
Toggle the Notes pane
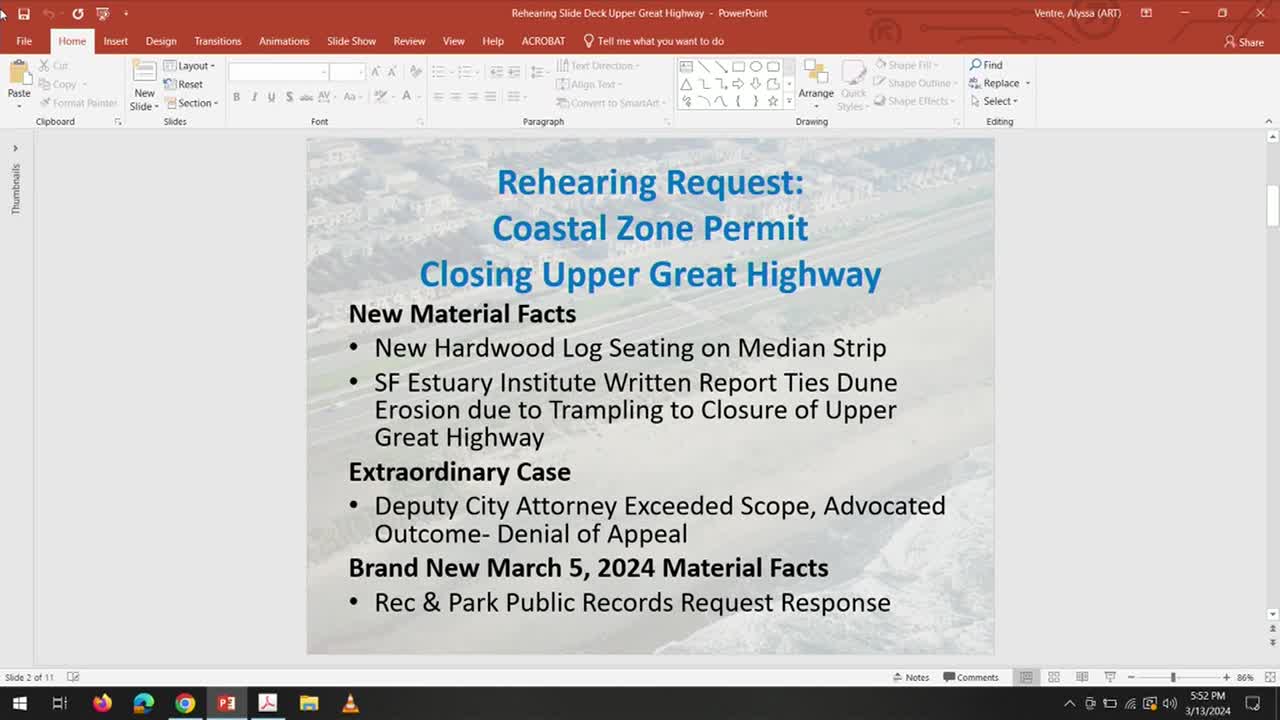point(911,677)
